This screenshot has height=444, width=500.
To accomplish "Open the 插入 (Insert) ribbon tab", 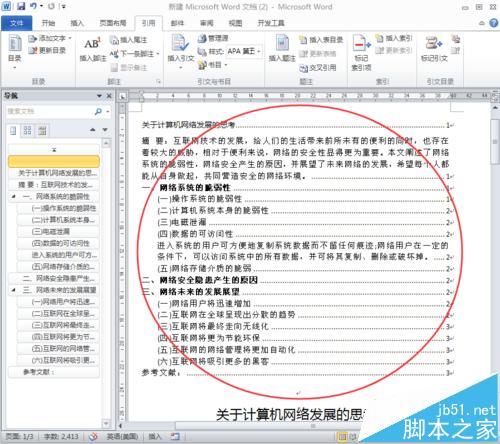I will pos(77,23).
